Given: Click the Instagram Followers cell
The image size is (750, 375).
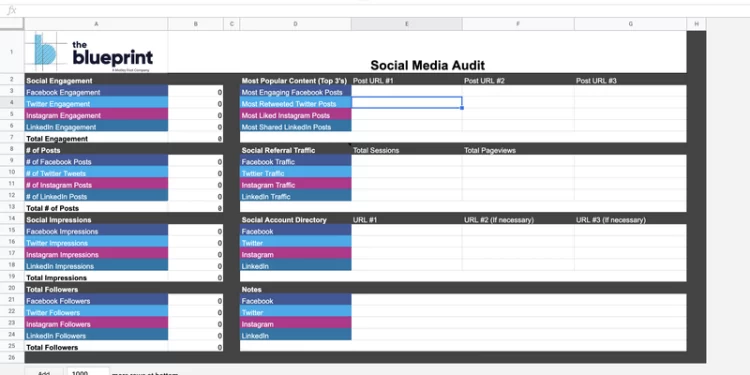Looking at the screenshot, I should click(96, 323).
